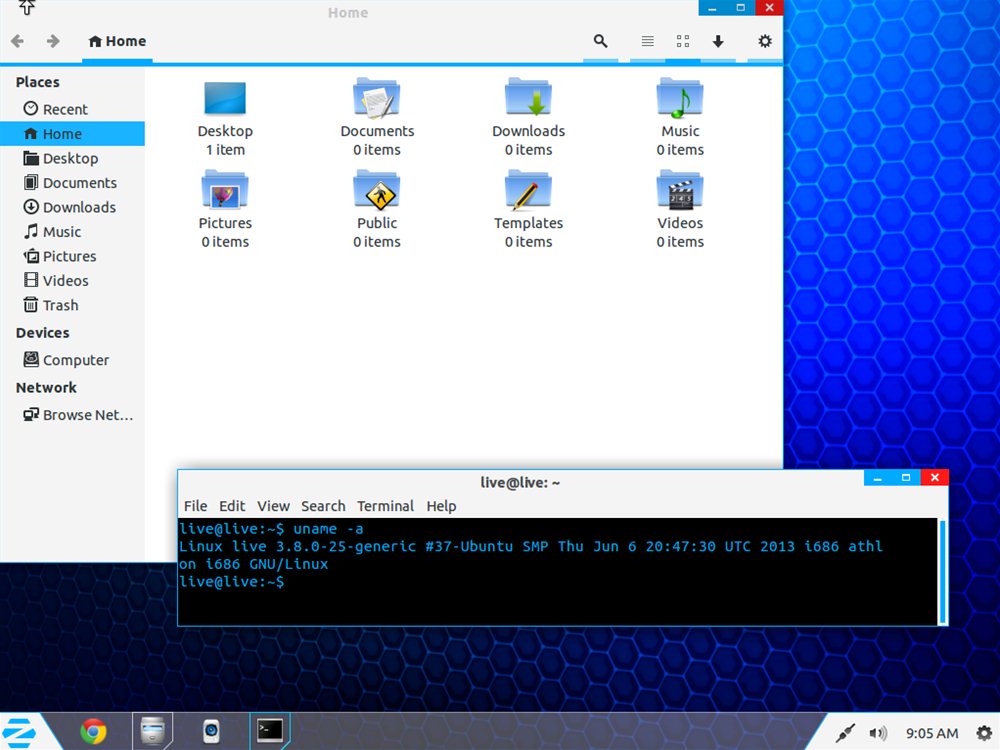1000x750 pixels.
Task: Click the search magnifier in file manager toolbar
Action: click(600, 41)
